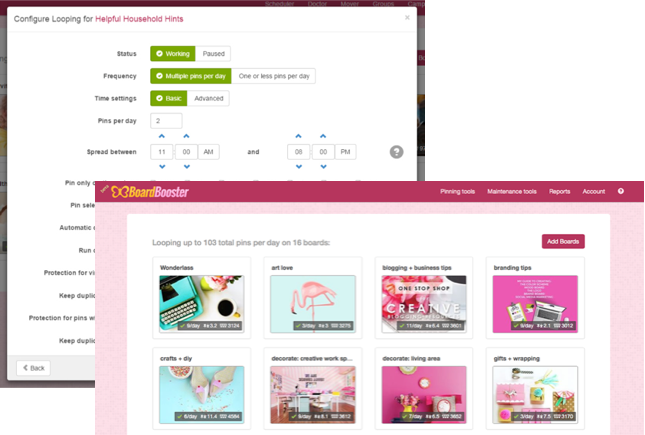Increase the end minutes with up arrow

(323, 136)
